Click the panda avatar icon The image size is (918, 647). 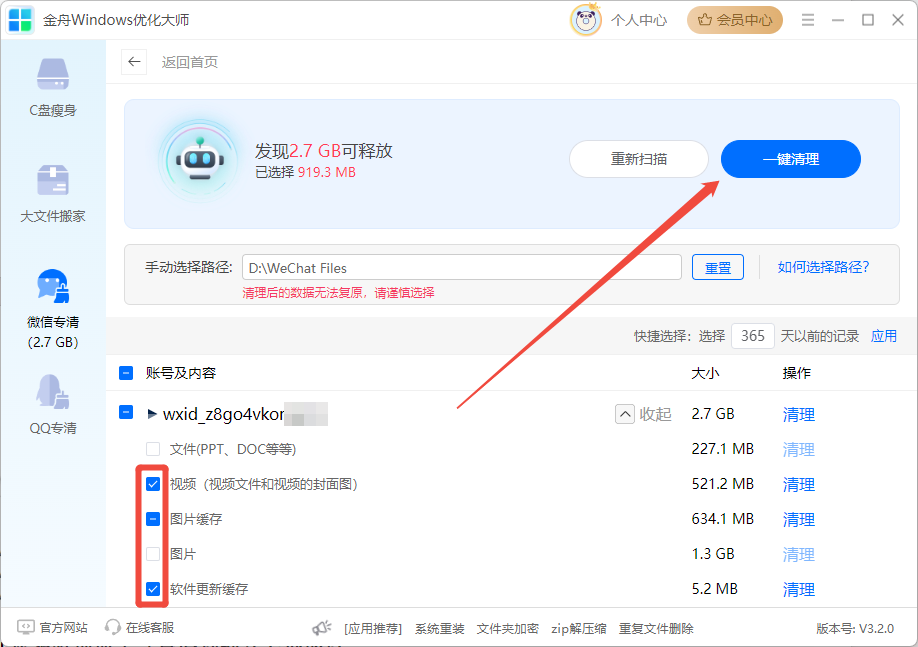click(x=585, y=20)
